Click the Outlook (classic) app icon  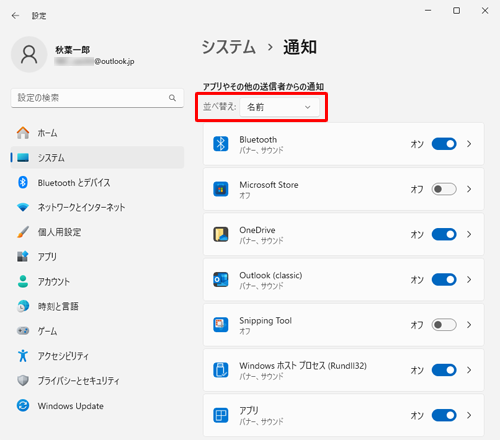click(221, 280)
